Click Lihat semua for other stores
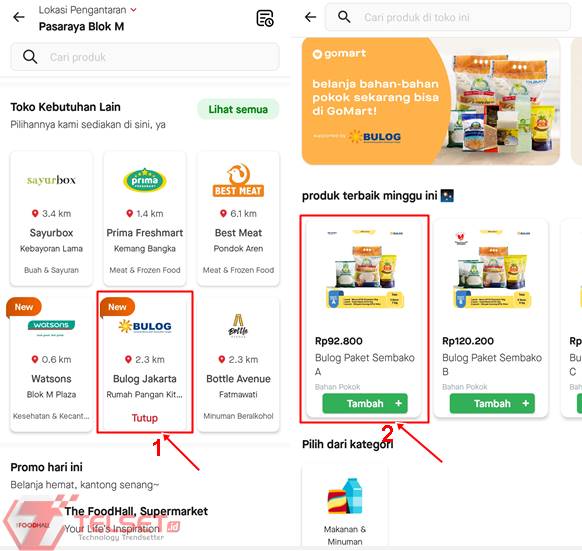The height and width of the screenshot is (551, 582). [x=238, y=109]
